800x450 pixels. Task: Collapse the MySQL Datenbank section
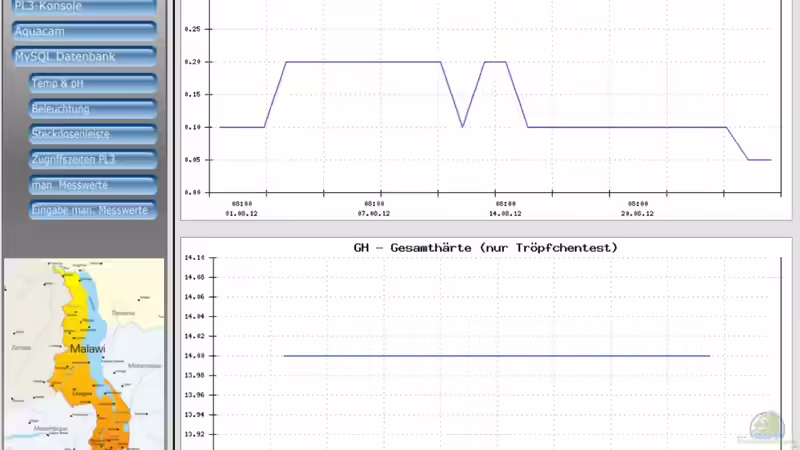coord(84,57)
